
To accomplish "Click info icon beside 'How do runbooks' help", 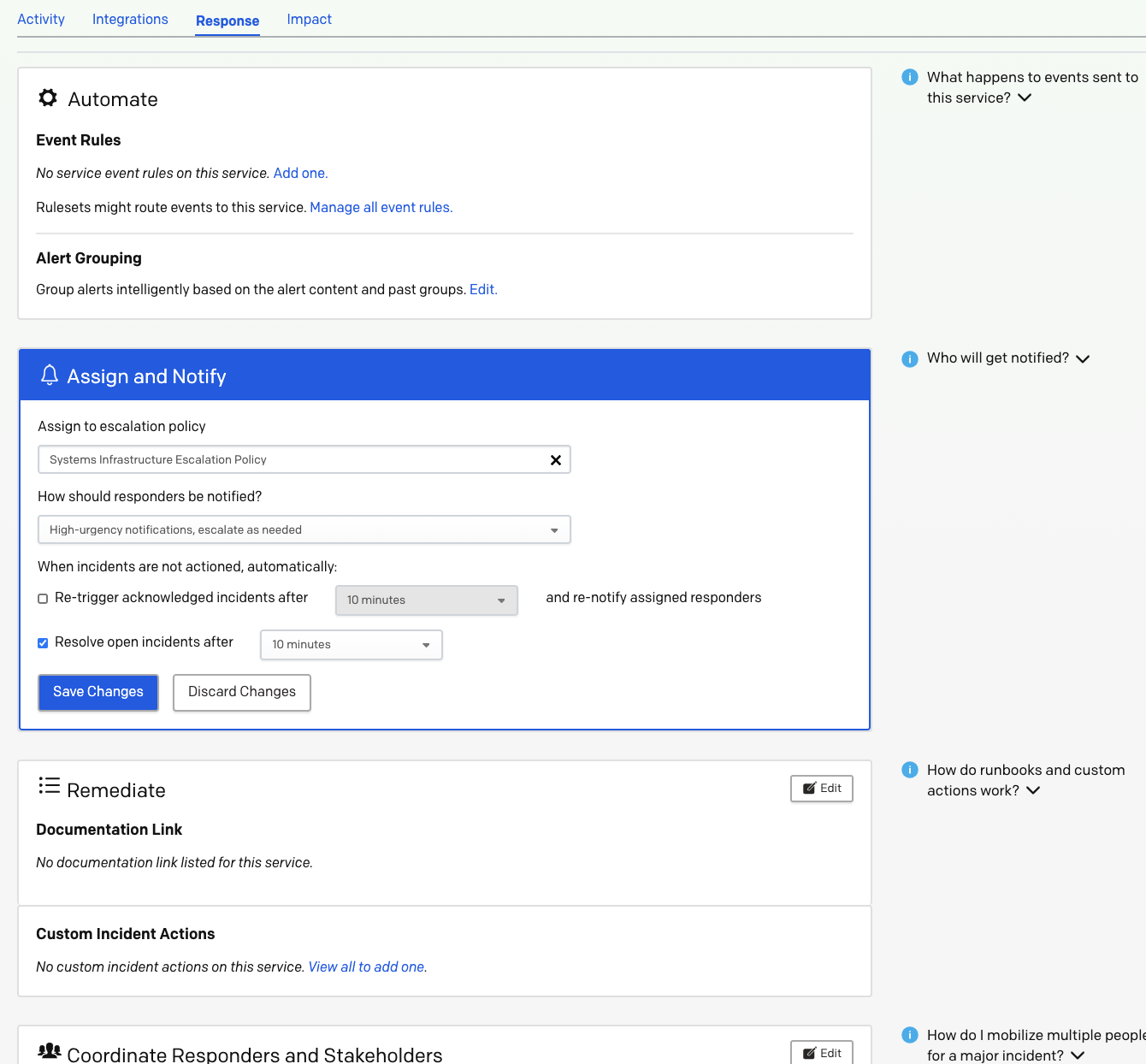I will [910, 770].
